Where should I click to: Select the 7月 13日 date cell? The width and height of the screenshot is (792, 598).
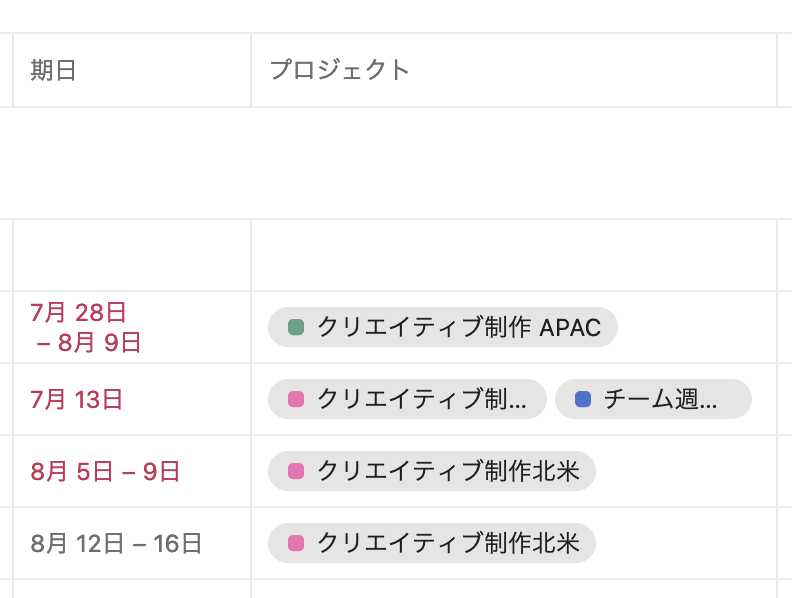coord(77,400)
